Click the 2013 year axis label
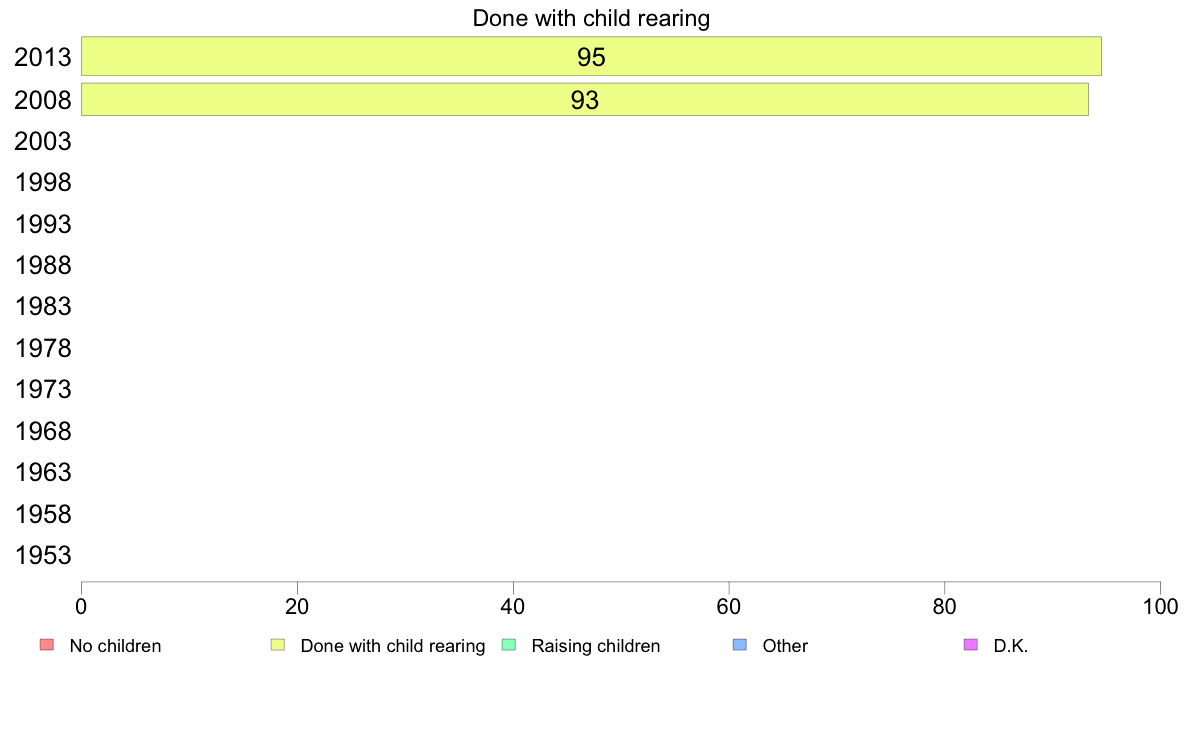The height and width of the screenshot is (736, 1188). coord(42,58)
